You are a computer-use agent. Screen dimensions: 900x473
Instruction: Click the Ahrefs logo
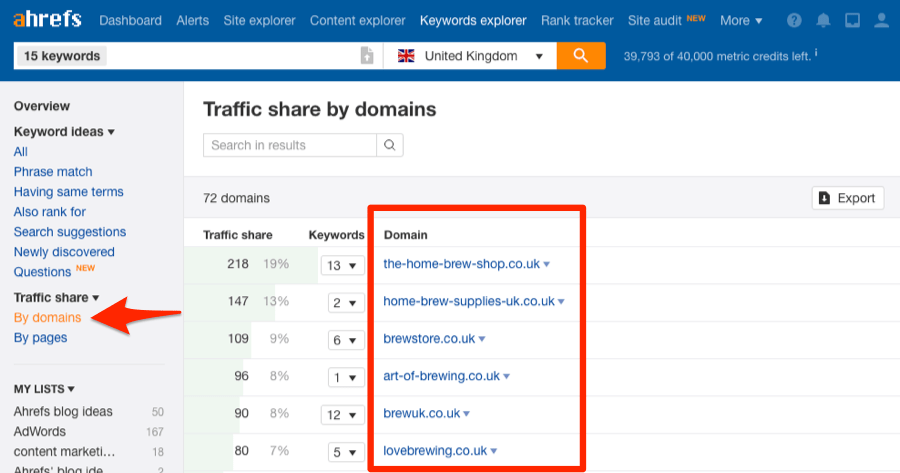tap(47, 20)
